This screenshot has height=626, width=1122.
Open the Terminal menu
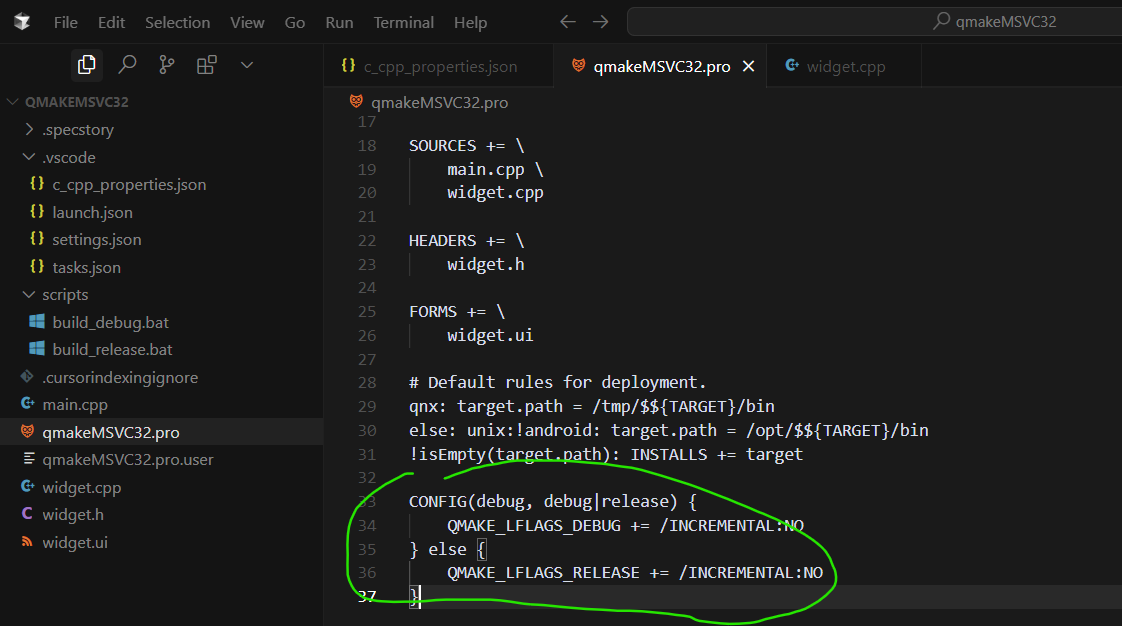403,21
